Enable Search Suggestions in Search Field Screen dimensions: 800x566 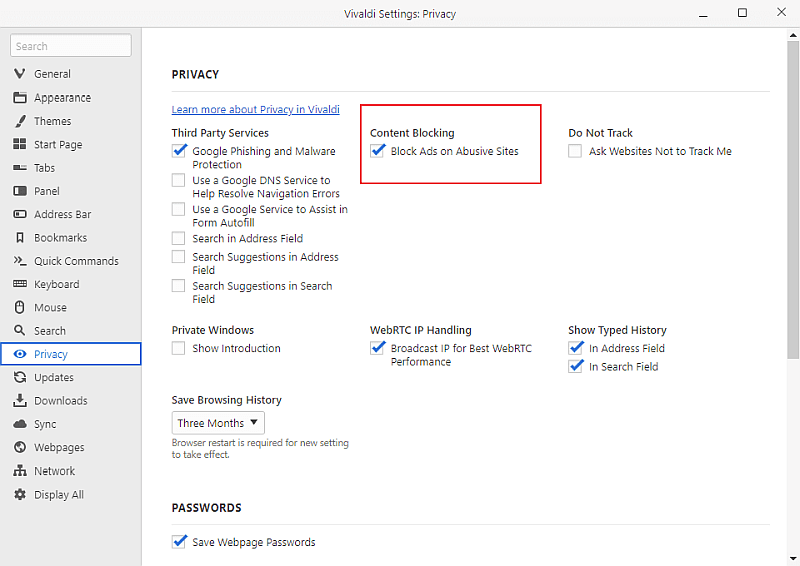click(179, 286)
